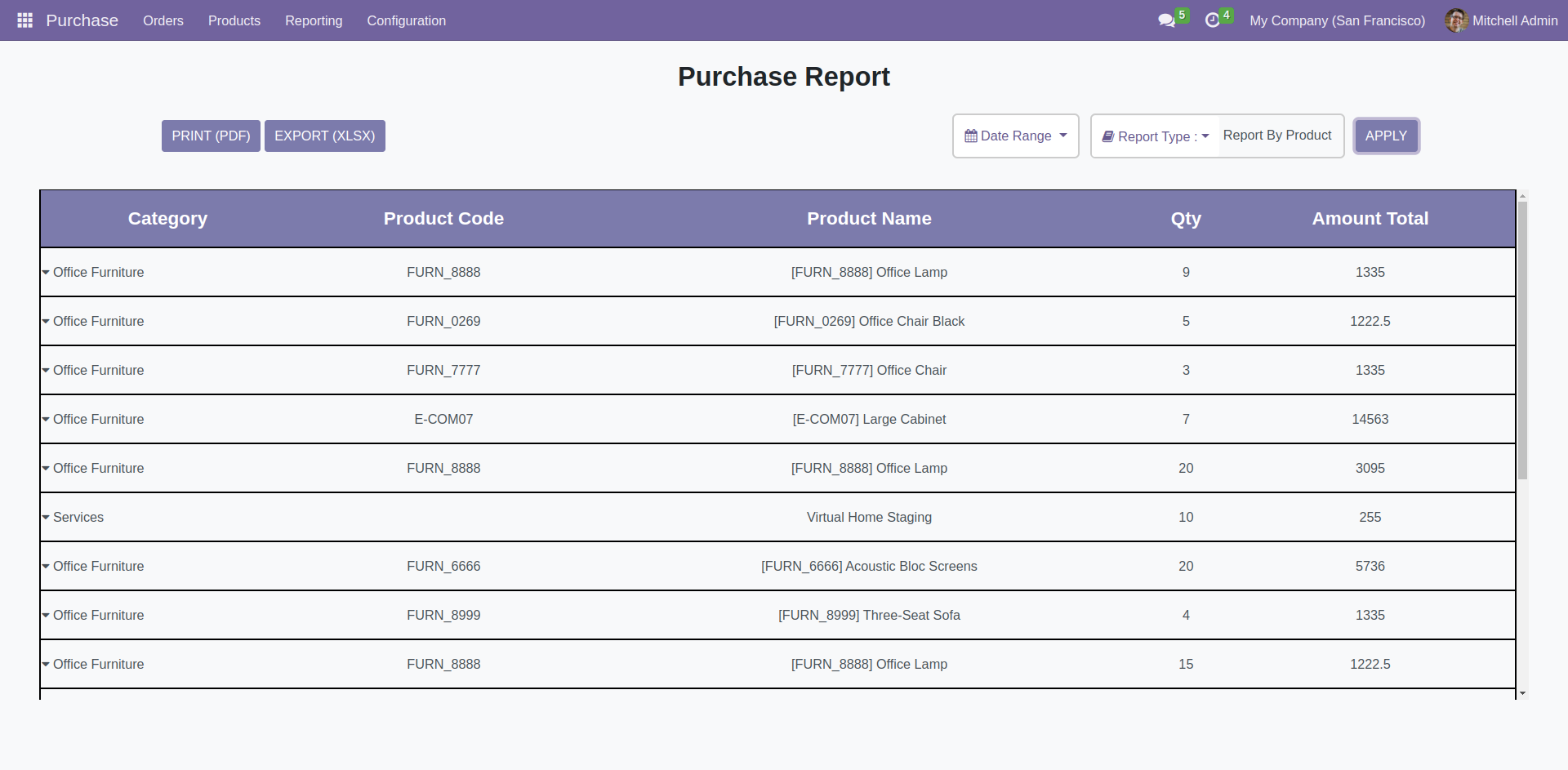Open the Report Type dropdown

[1156, 136]
